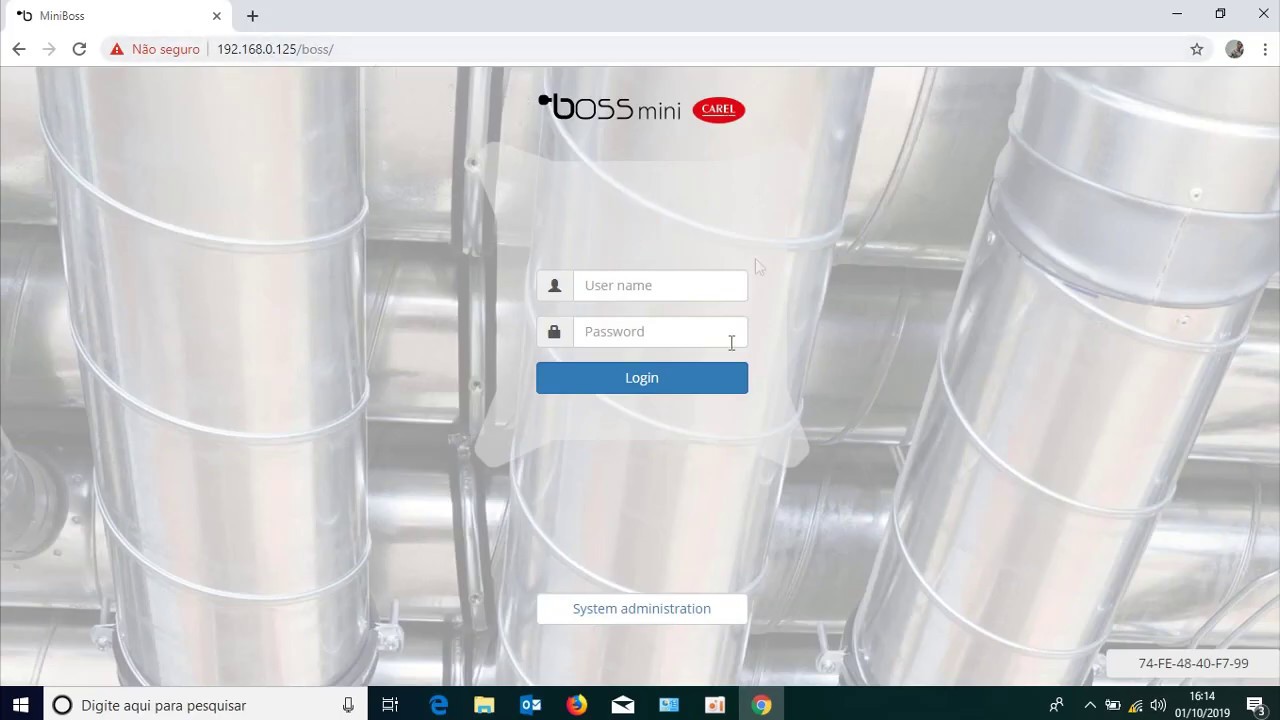Click the address bar URL 192.168.0.125/boss/
This screenshot has width=1280, height=720.
(275, 49)
